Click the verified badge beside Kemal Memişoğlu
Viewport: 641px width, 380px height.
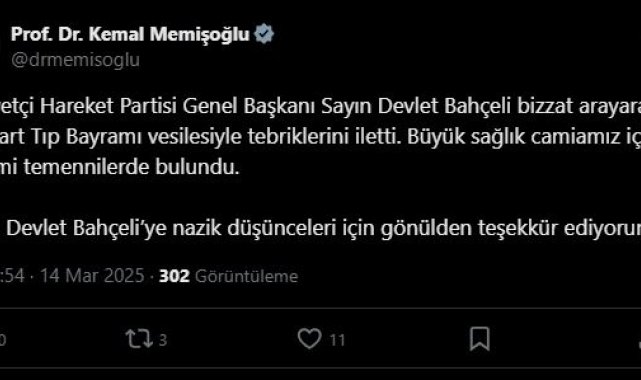point(264,34)
